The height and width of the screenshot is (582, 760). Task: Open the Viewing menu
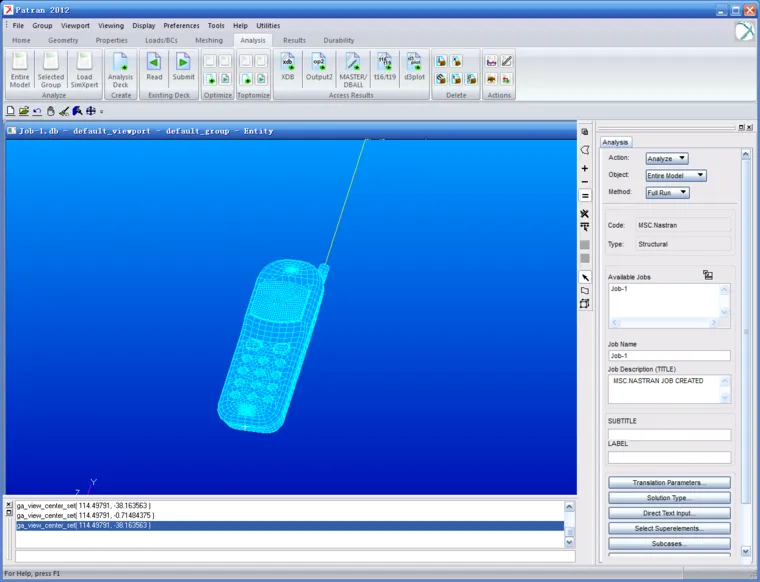(111, 26)
